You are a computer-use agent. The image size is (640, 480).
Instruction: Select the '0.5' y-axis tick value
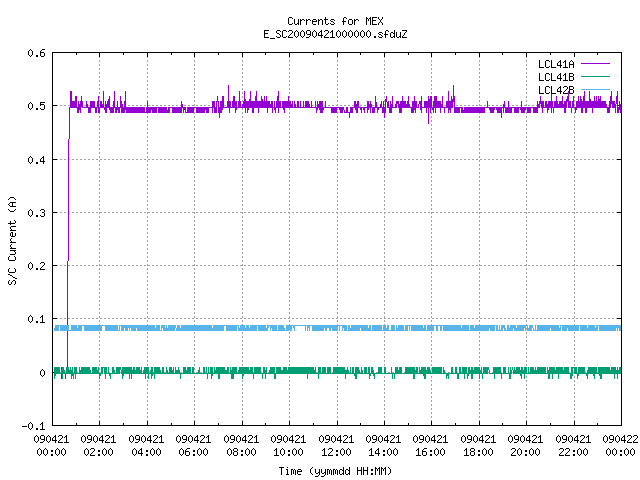click(x=36, y=106)
